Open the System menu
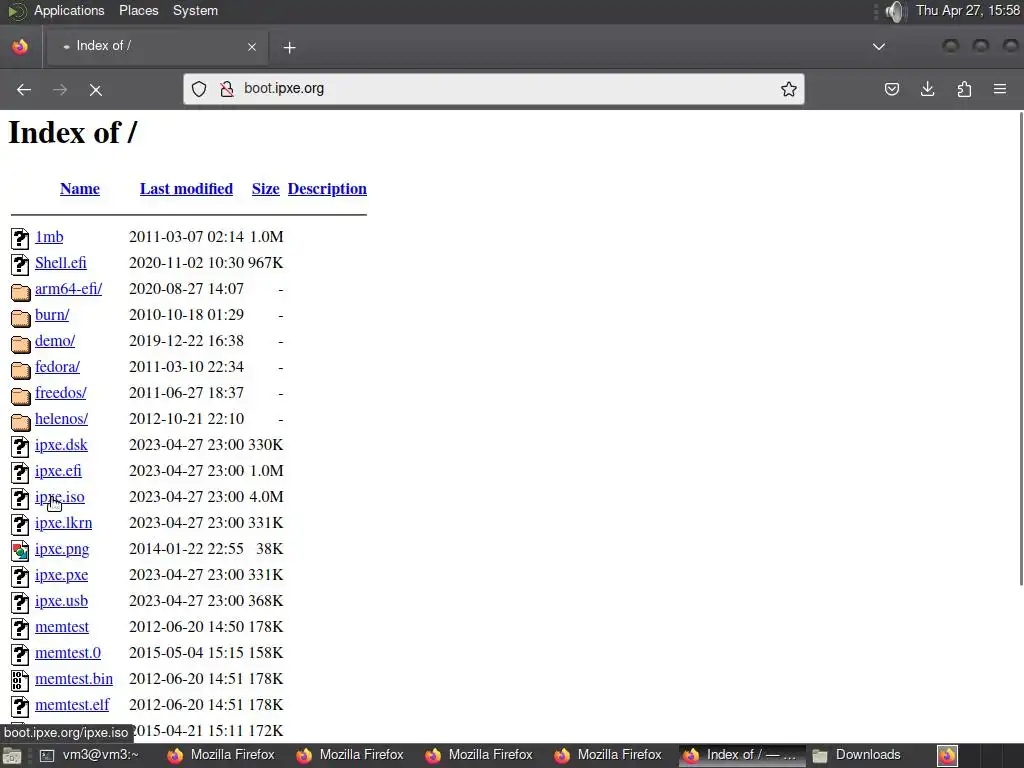 coord(195,10)
